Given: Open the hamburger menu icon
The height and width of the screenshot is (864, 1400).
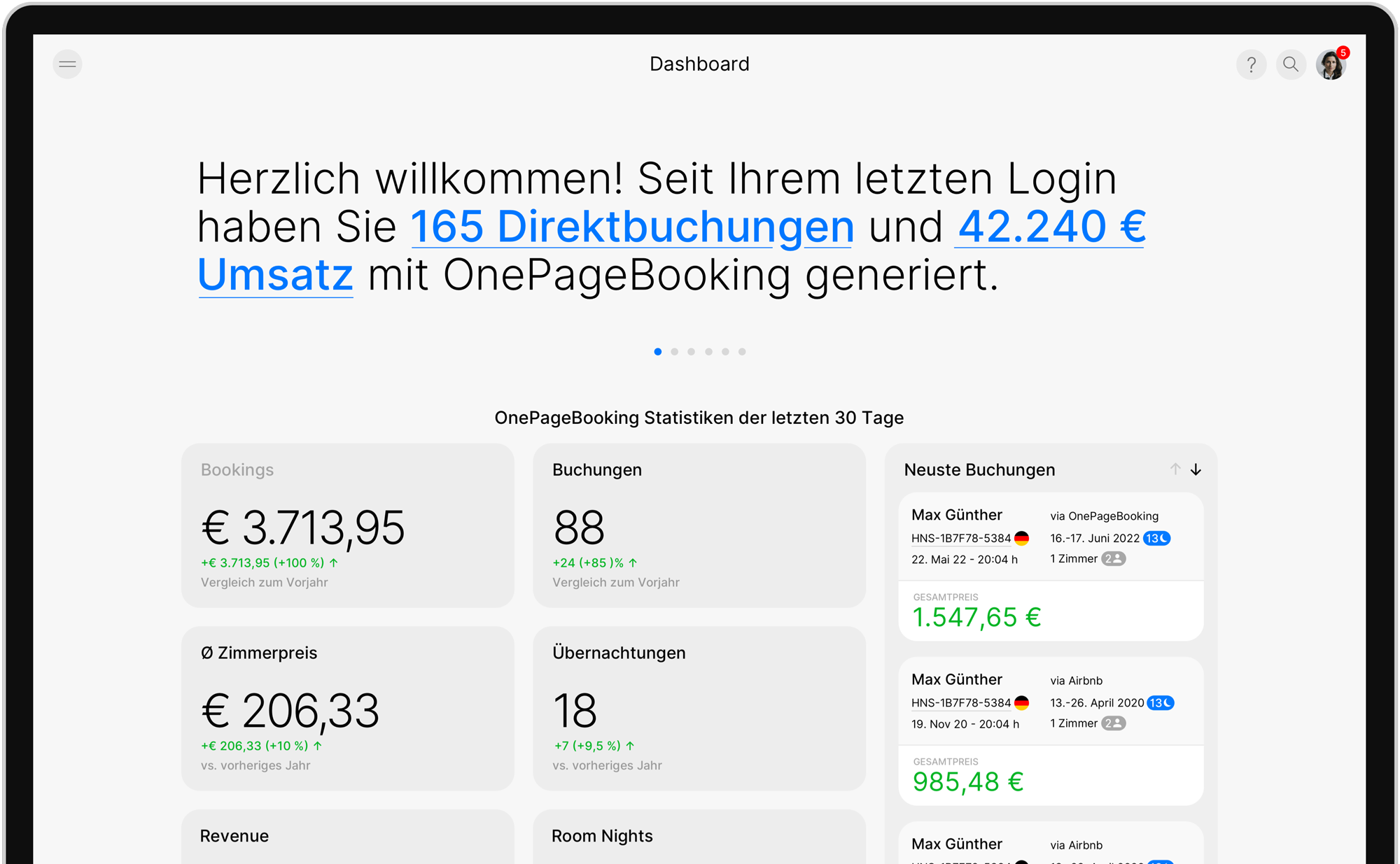Looking at the screenshot, I should [x=67, y=64].
